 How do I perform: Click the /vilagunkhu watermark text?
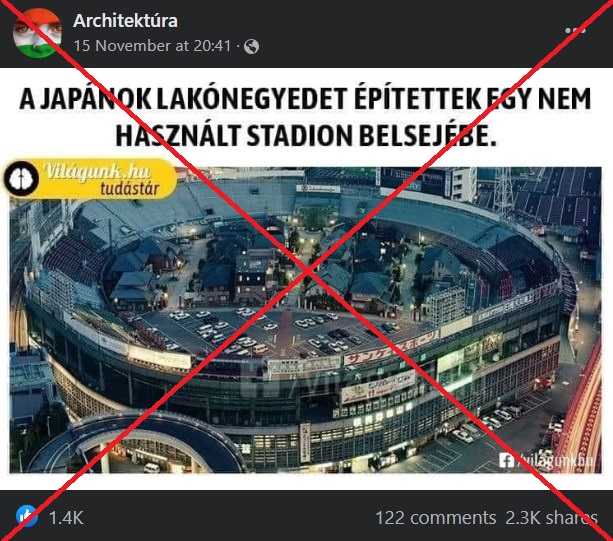point(556,461)
